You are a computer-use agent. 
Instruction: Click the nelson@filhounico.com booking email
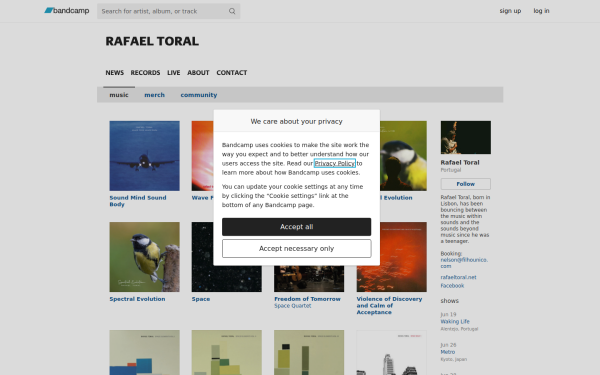coord(464,263)
